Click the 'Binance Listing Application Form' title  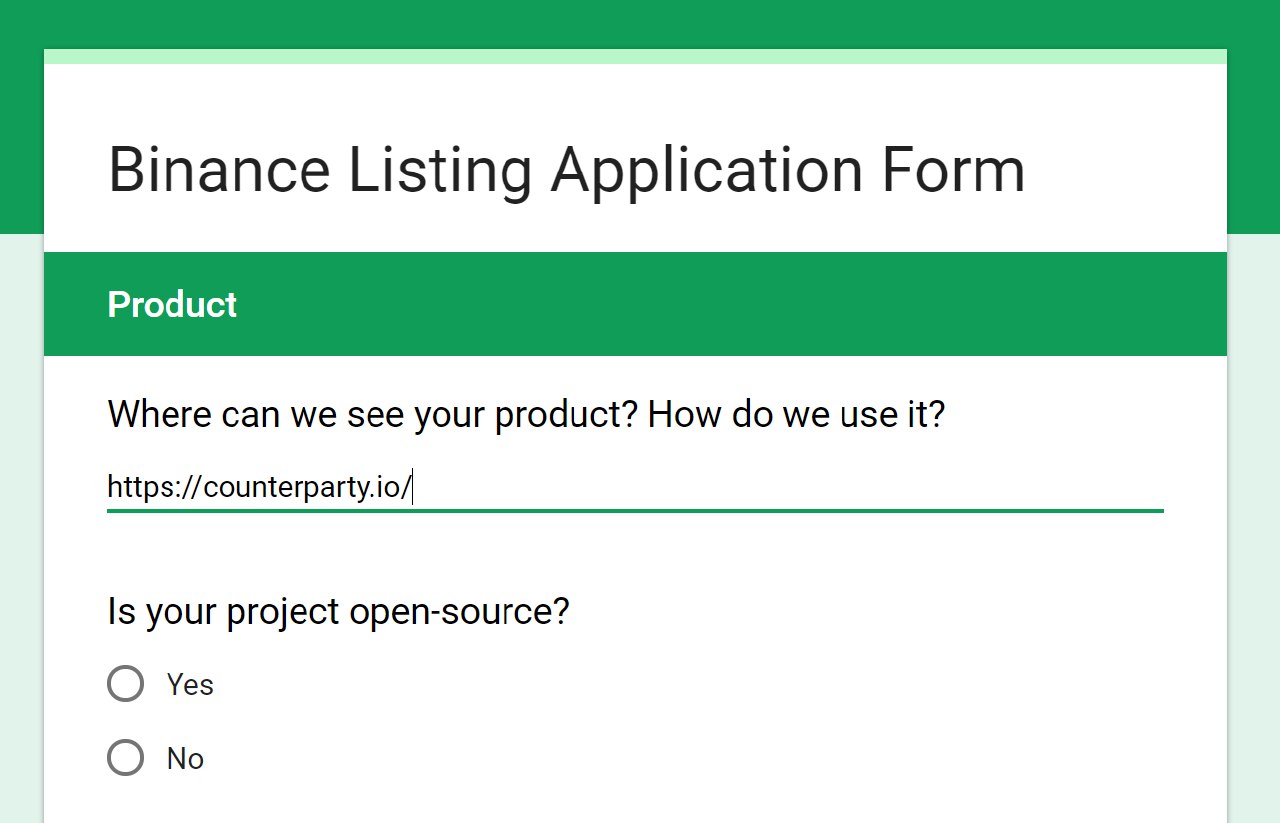coord(566,170)
